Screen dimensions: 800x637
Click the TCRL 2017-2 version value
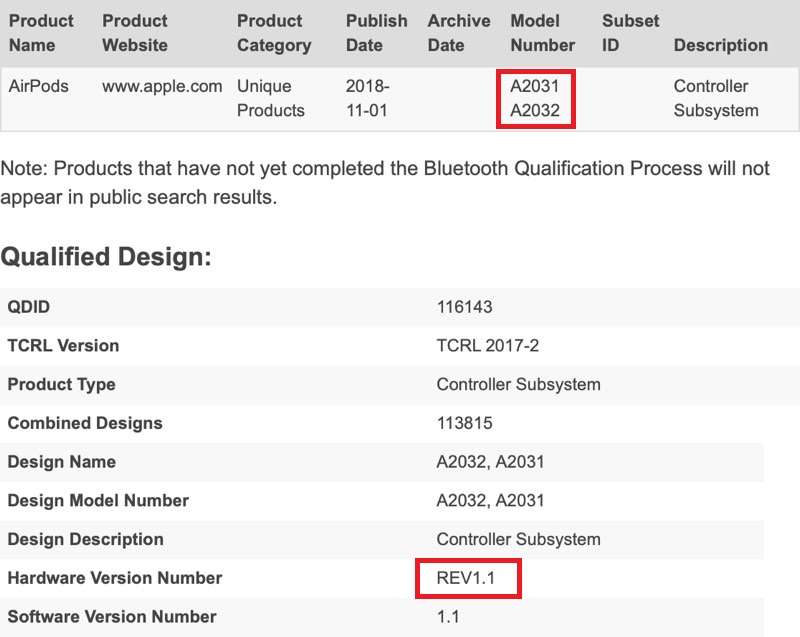pyautogui.click(x=488, y=346)
